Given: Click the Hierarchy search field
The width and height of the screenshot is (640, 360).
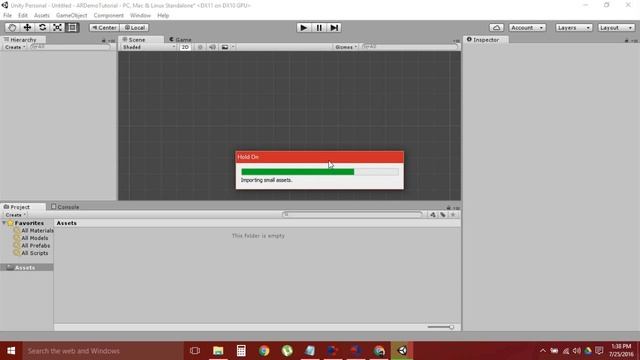Looking at the screenshot, I should coord(70,47).
